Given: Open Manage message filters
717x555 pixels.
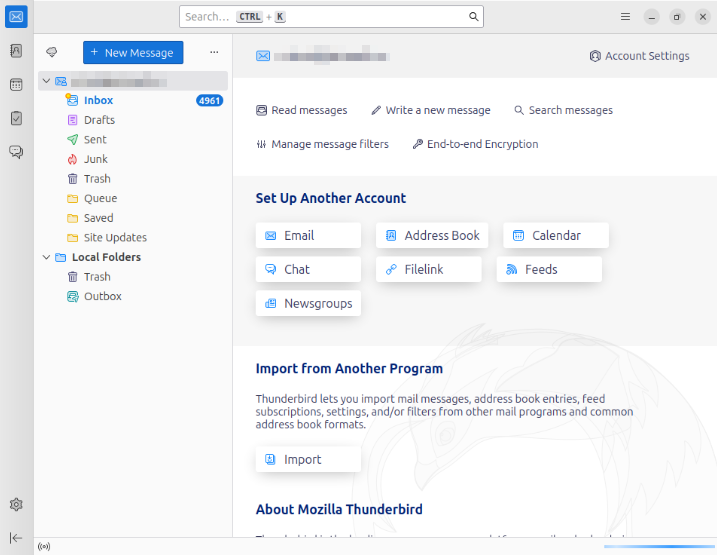Looking at the screenshot, I should 322,144.
